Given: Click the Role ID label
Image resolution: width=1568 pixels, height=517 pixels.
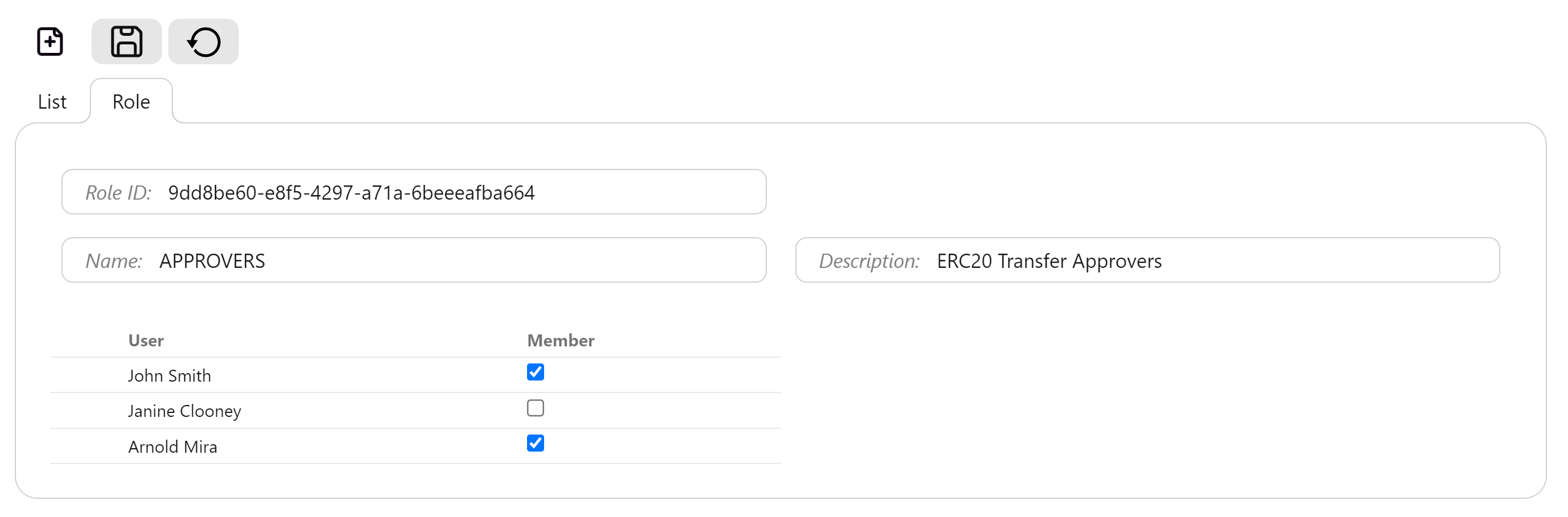Looking at the screenshot, I should (118, 192).
